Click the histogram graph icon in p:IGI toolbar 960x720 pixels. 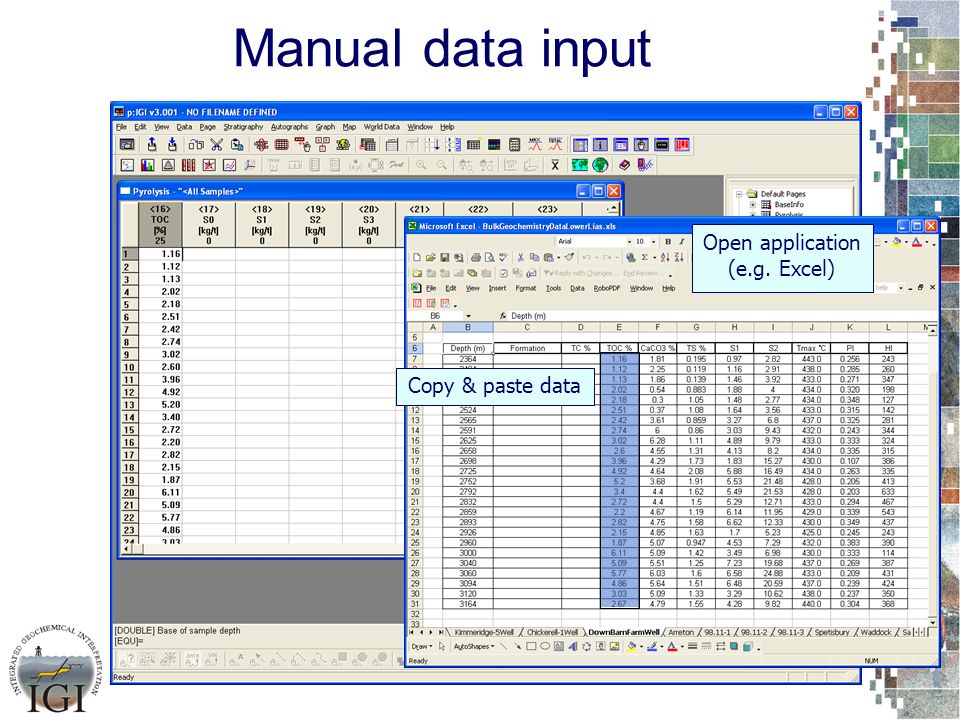tap(148, 165)
